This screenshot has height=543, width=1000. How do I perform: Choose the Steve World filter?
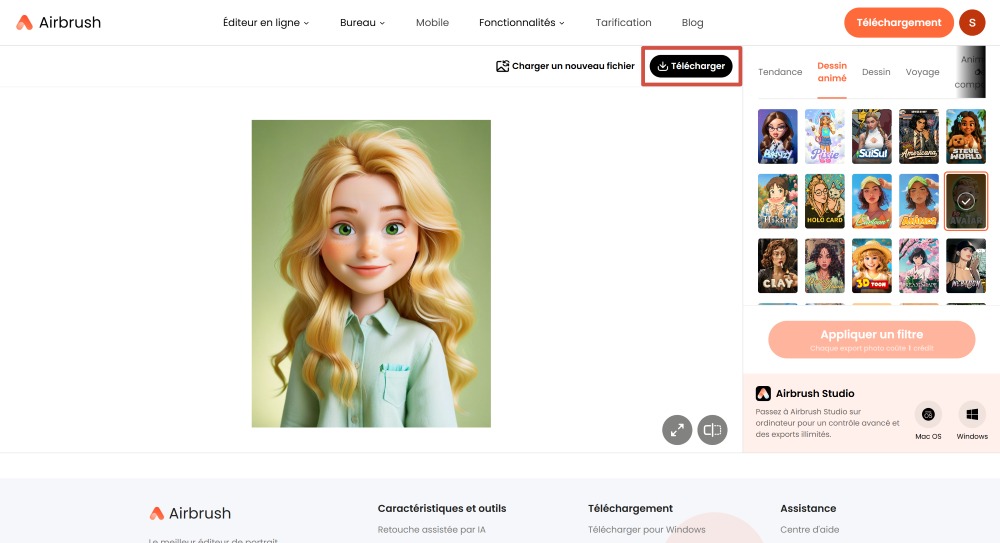coord(966,136)
